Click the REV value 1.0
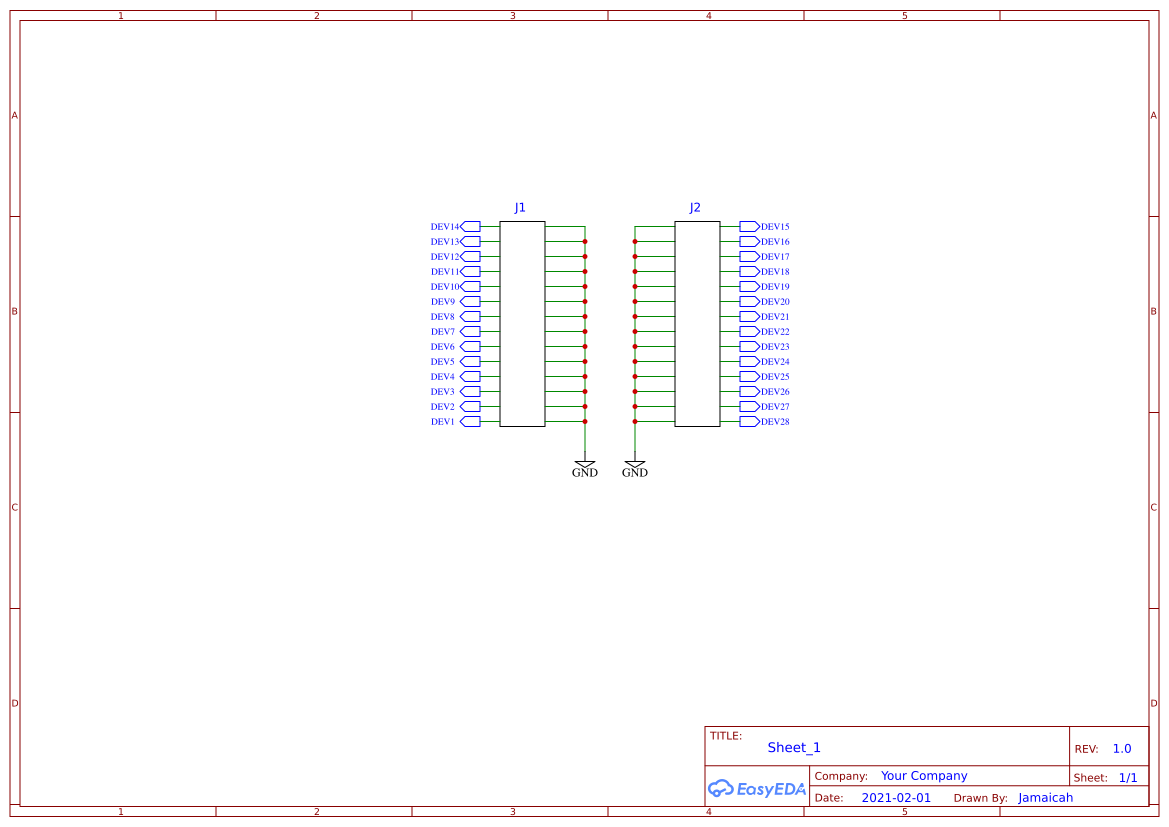Image resolution: width=1169 pixels, height=827 pixels. tap(1122, 749)
